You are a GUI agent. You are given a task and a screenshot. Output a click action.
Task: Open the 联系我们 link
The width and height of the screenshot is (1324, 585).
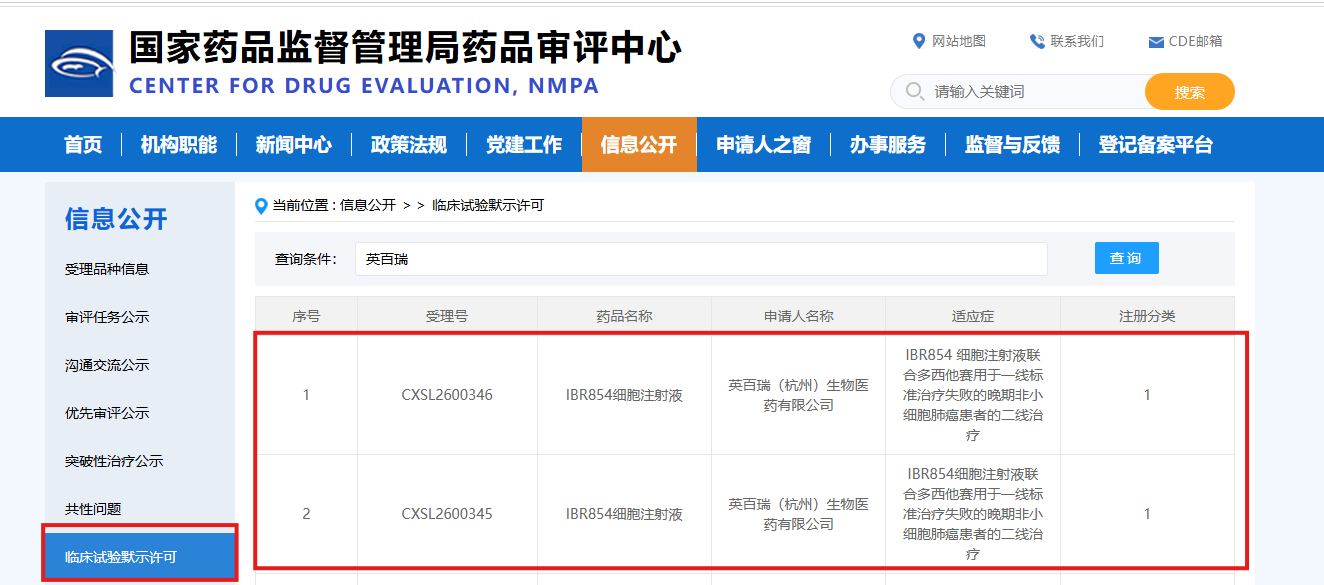(1077, 41)
